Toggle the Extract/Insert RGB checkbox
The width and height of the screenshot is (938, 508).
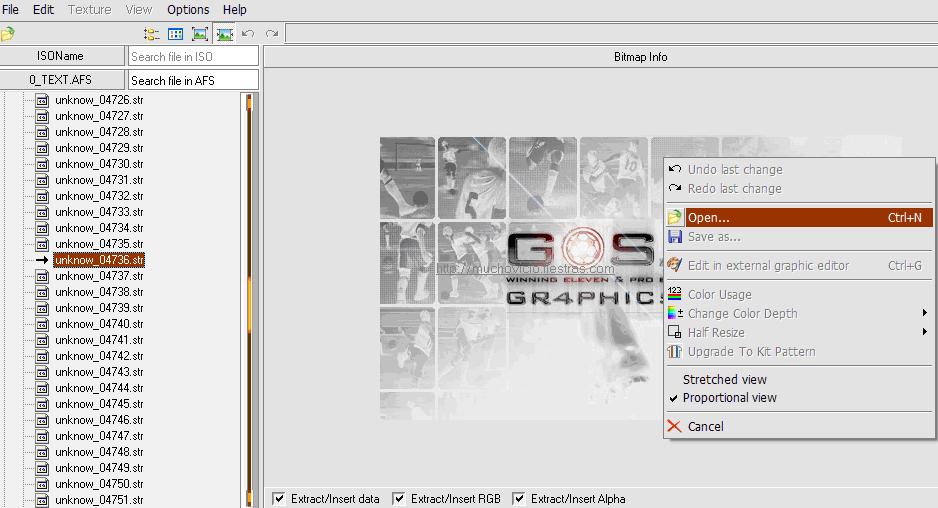[399, 498]
